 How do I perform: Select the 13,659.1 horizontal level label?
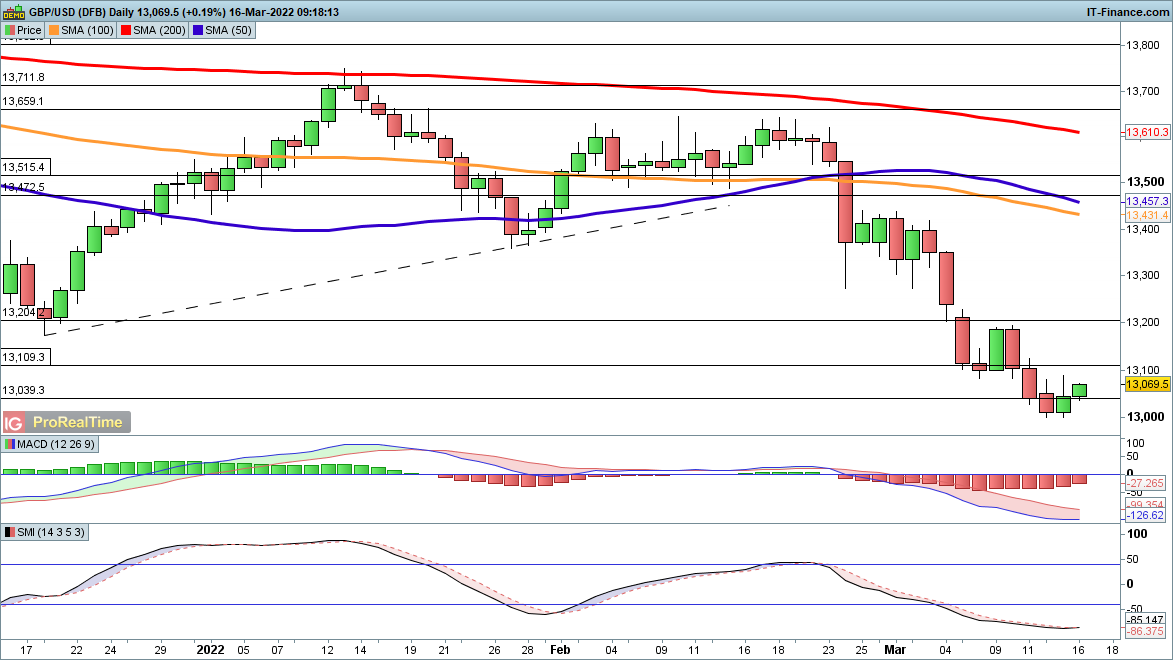point(23,102)
